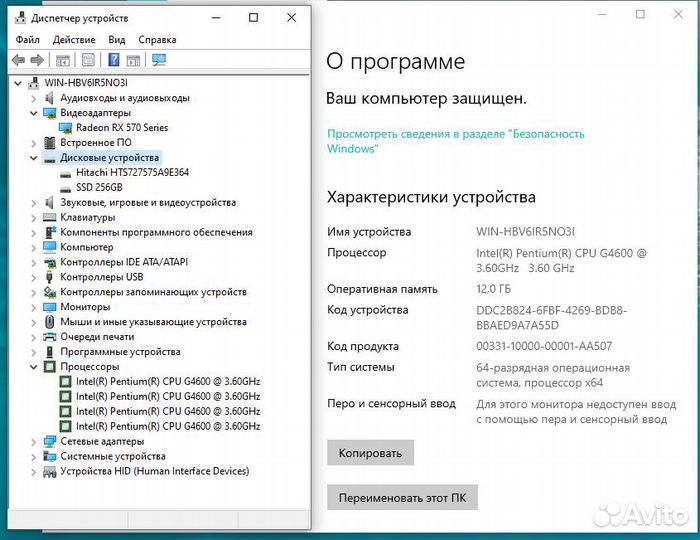
Task: Expand Программные устройства category
Action: [33, 352]
